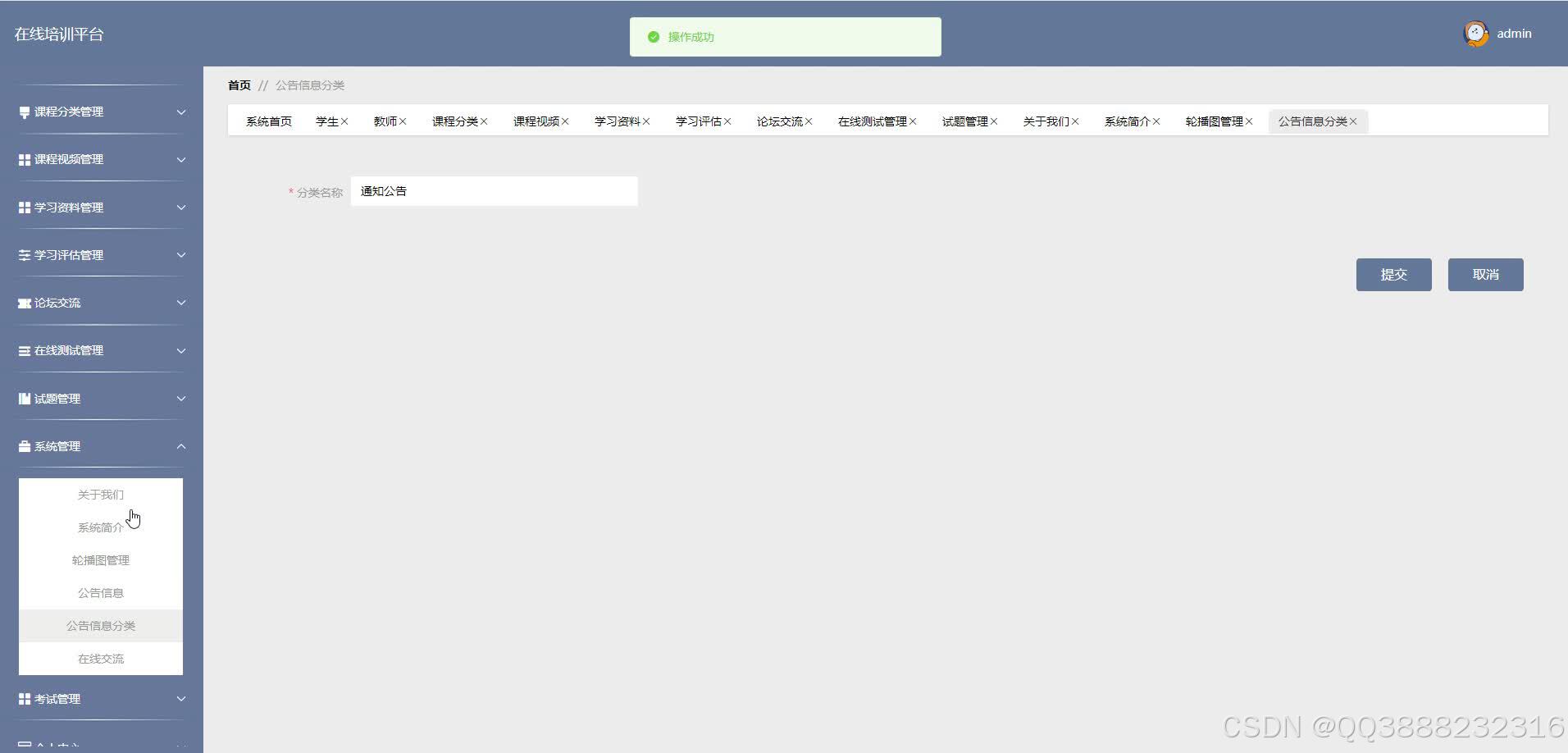Image resolution: width=1568 pixels, height=753 pixels.
Task: Close the 试题管理 tab
Action: click(994, 121)
